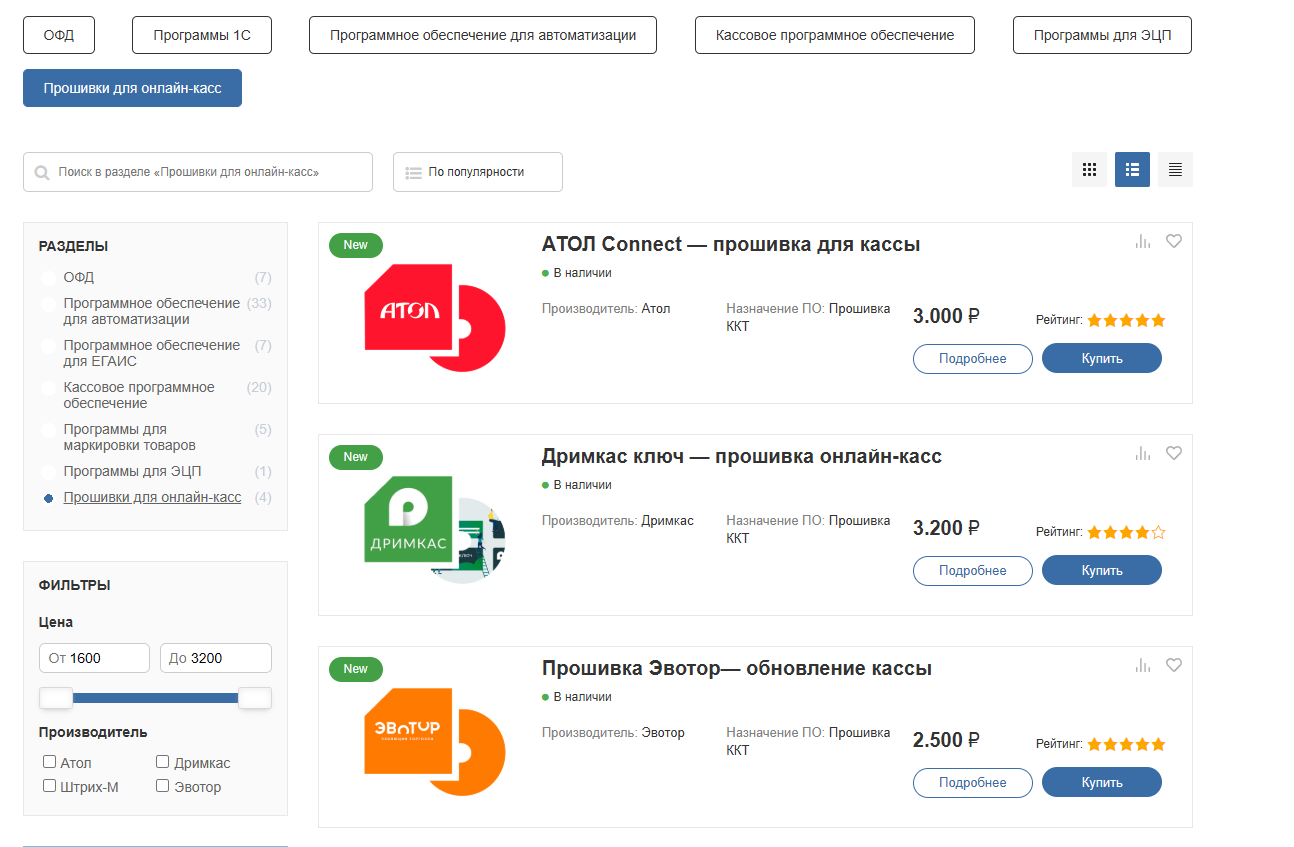The width and height of the screenshot is (1294, 847).
Task: Grab the minimum price slider handle
Action: point(56,698)
